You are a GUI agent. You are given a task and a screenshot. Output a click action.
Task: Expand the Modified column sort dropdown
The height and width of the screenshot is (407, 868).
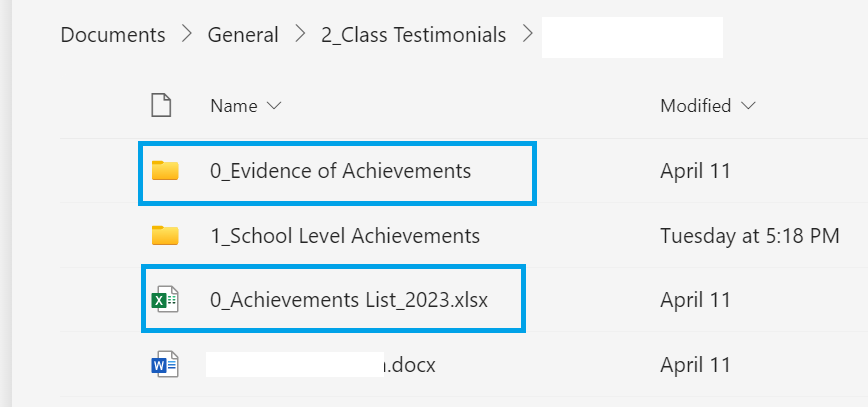coord(749,105)
